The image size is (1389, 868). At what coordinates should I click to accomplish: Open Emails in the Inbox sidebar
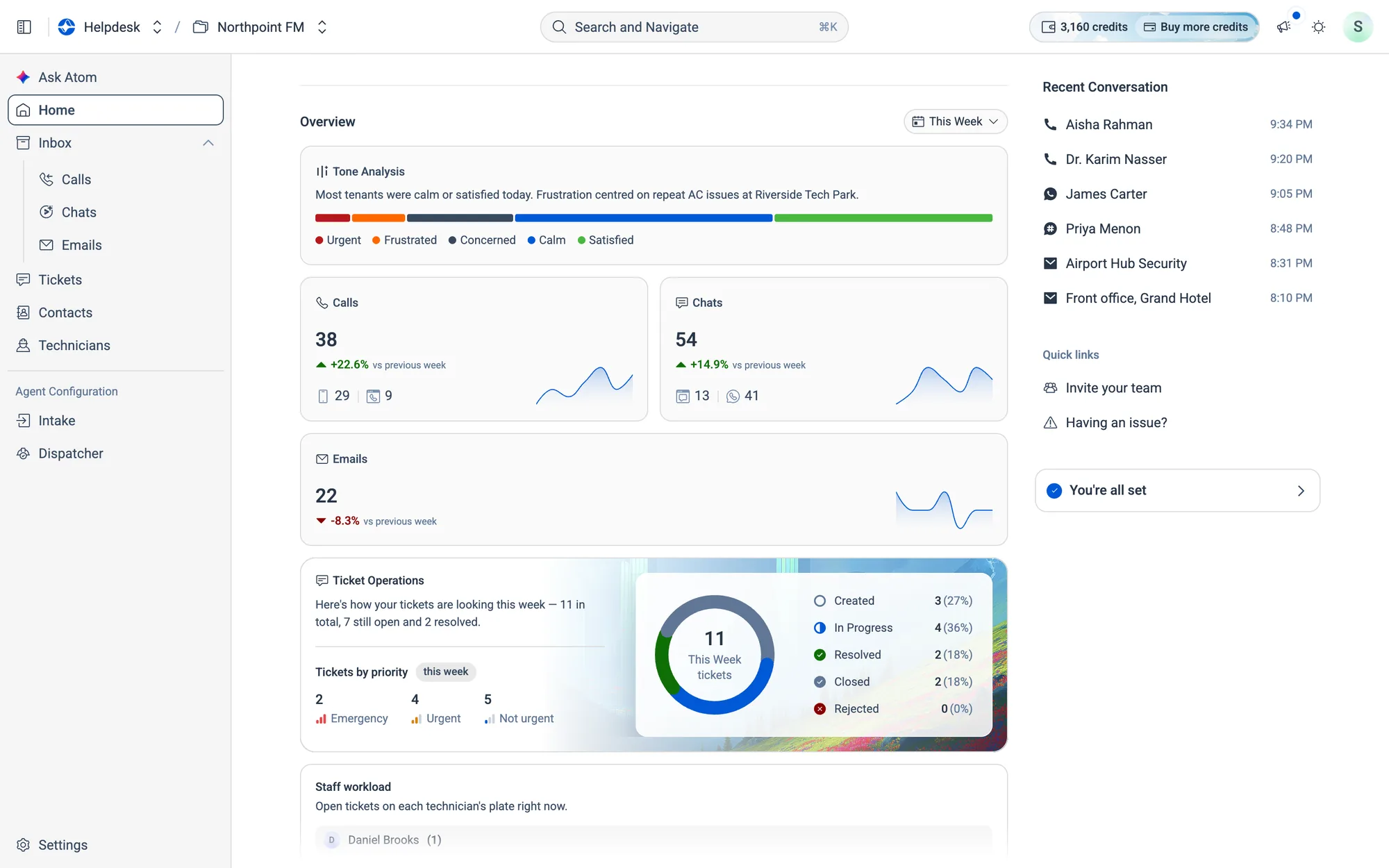pyautogui.click(x=81, y=245)
